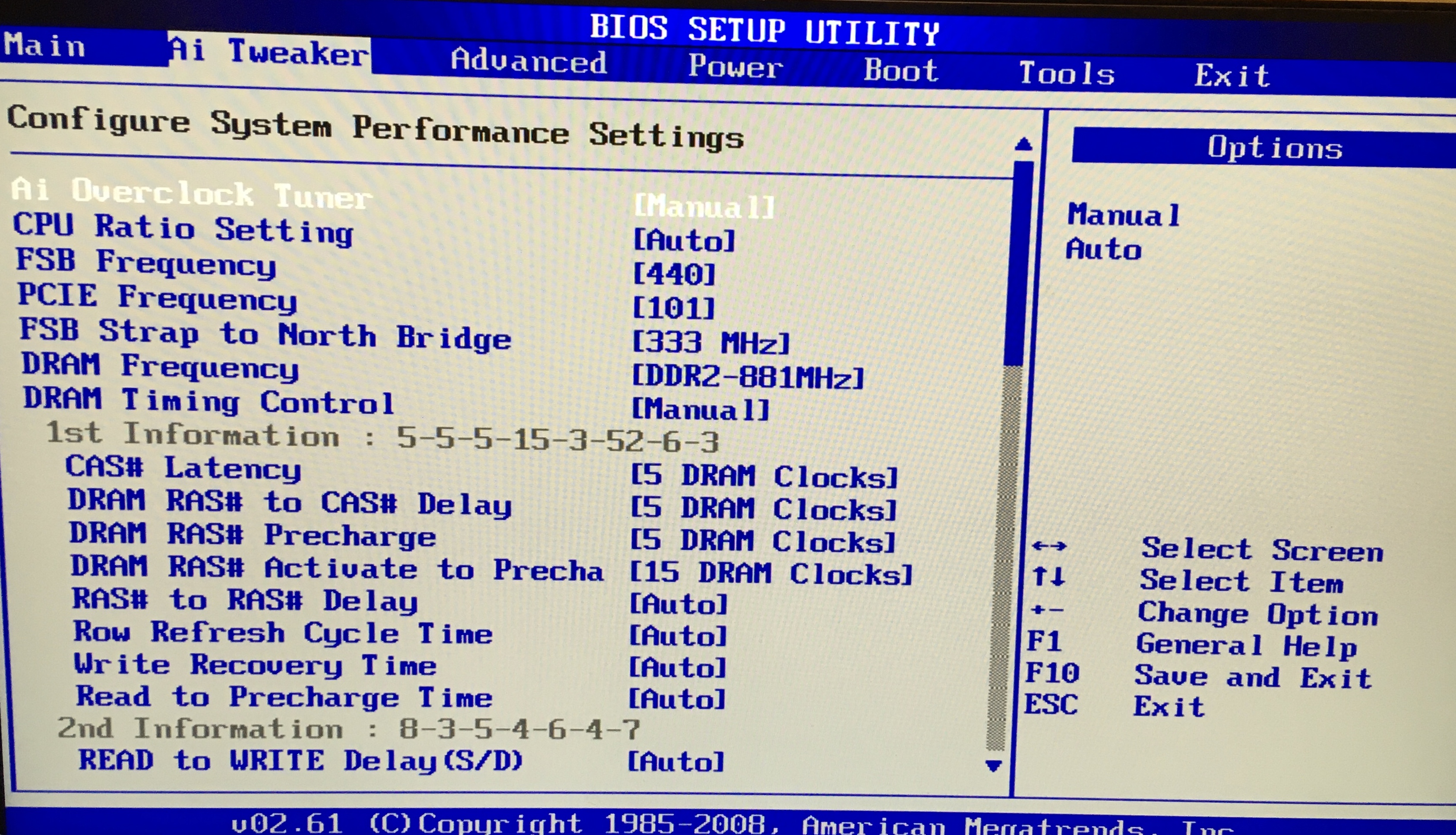Open the Ai Overclock Tuner Manual value

[704, 206]
